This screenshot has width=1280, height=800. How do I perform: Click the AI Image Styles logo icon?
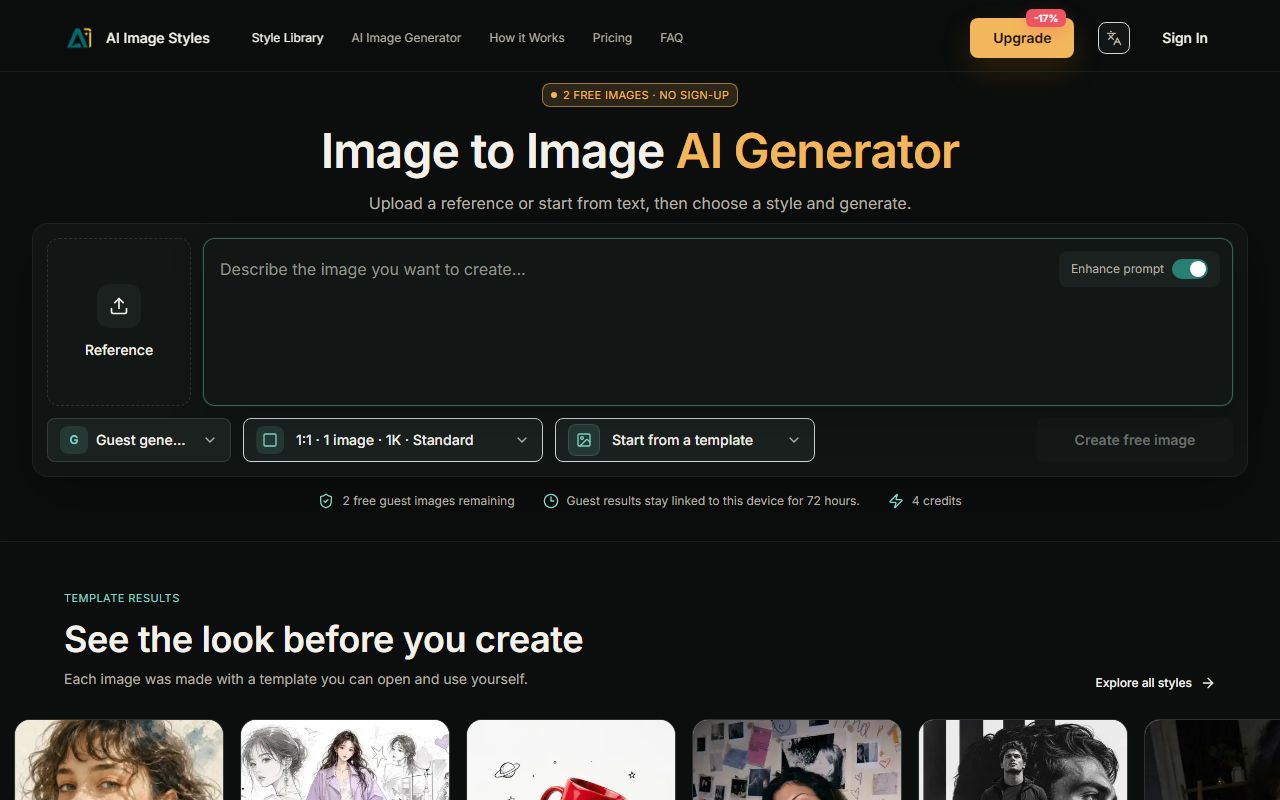(79, 38)
